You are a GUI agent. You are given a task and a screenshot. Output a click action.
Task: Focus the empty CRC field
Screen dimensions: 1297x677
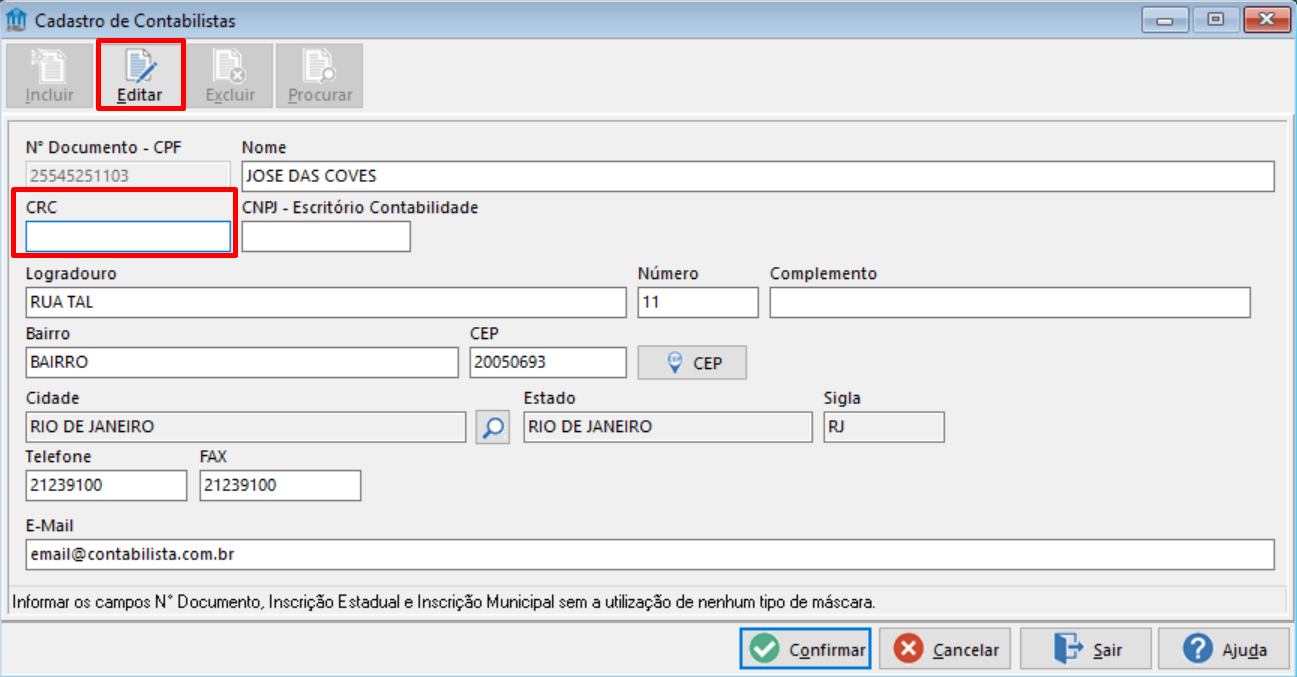pos(128,236)
